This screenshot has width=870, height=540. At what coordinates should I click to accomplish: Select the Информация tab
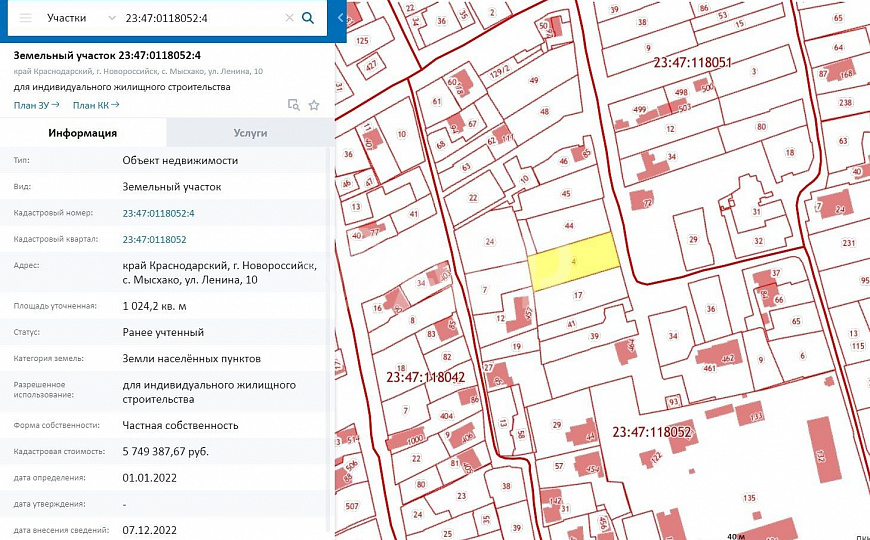pyautogui.click(x=83, y=133)
